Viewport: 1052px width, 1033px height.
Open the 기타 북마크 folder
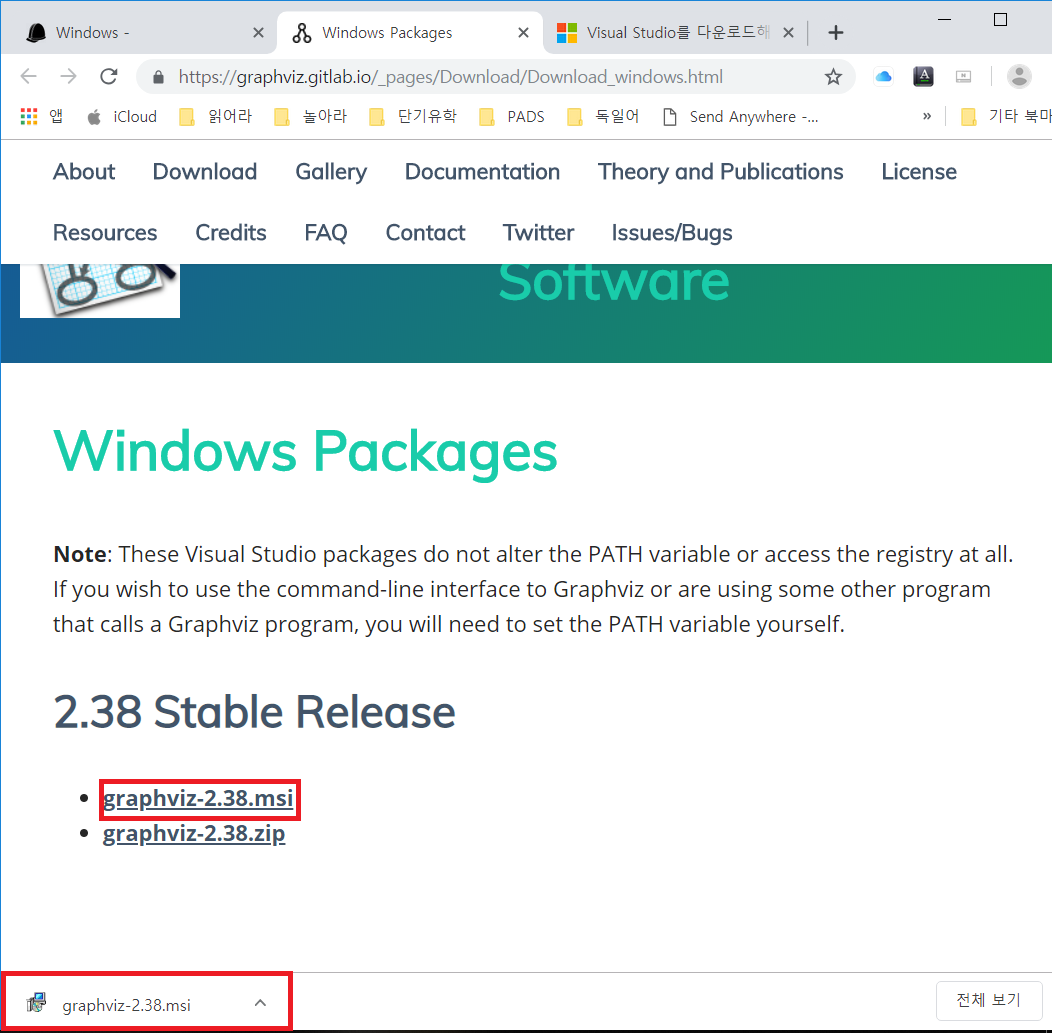click(1006, 117)
